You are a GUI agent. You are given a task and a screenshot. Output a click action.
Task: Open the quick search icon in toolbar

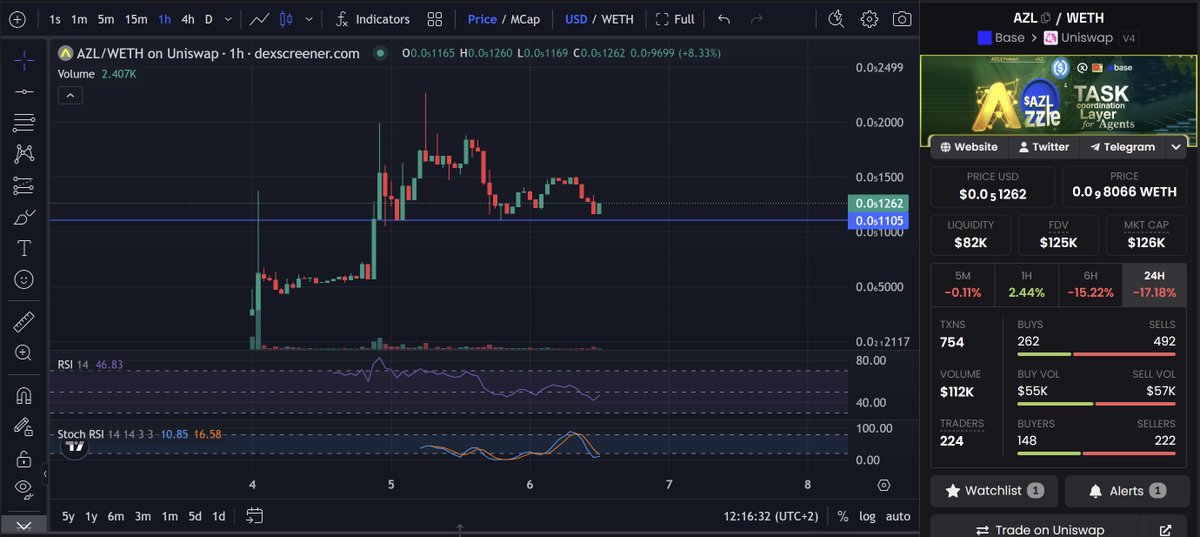[837, 19]
